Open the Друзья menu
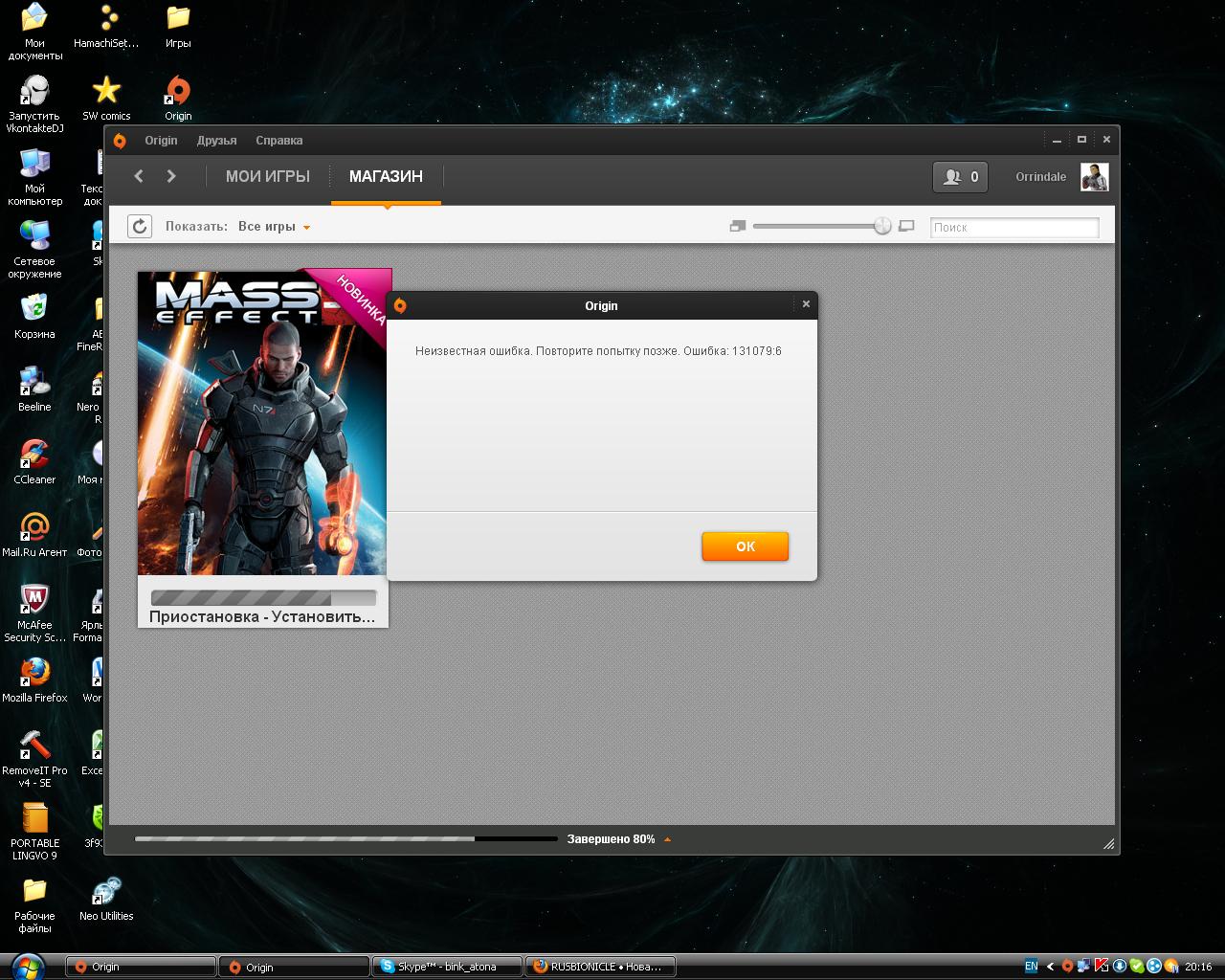This screenshot has height=980, width=1225. (x=216, y=140)
